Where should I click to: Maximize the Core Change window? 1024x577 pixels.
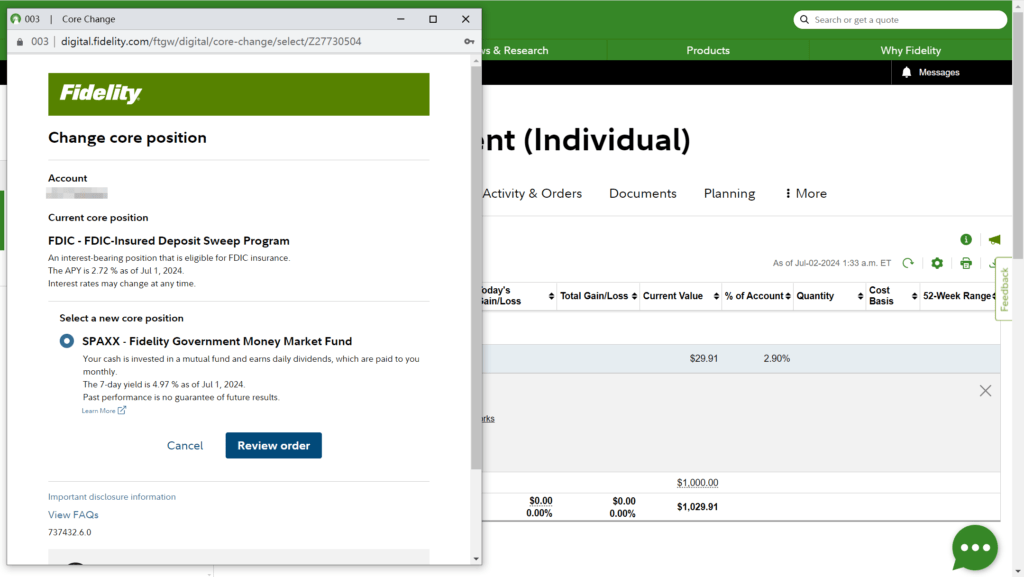[433, 19]
